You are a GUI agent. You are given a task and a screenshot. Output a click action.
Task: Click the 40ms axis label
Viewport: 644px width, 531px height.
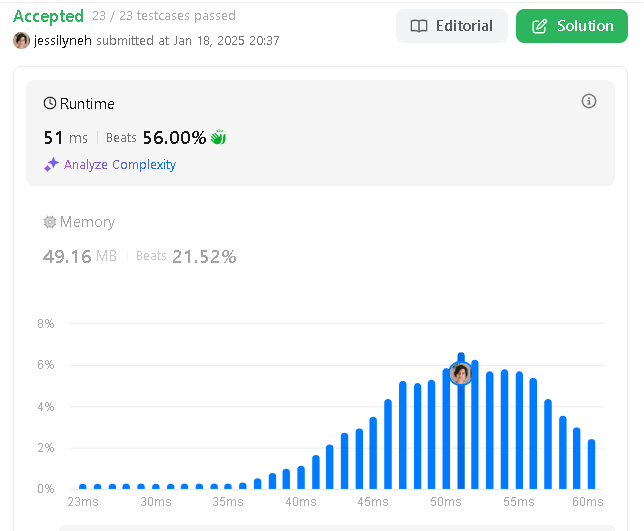point(301,502)
